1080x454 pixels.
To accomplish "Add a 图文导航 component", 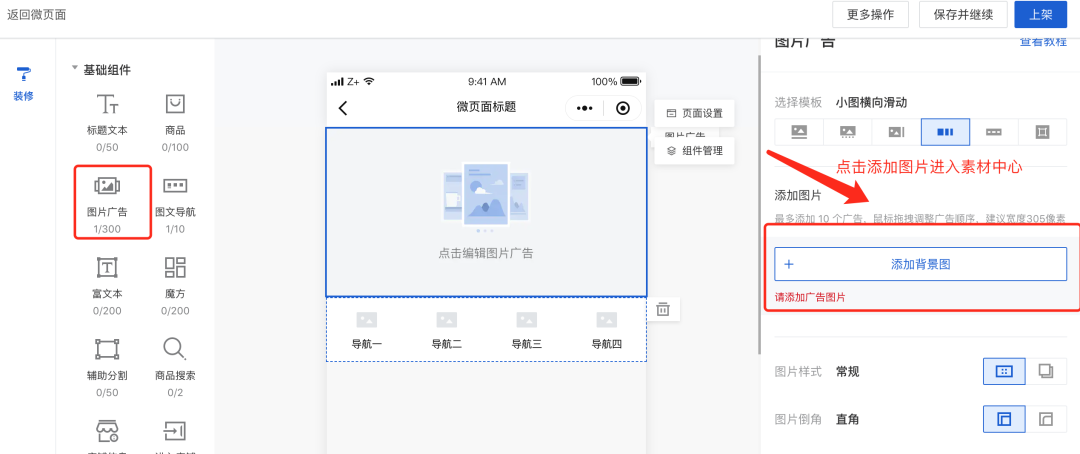I will pyautogui.click(x=175, y=204).
